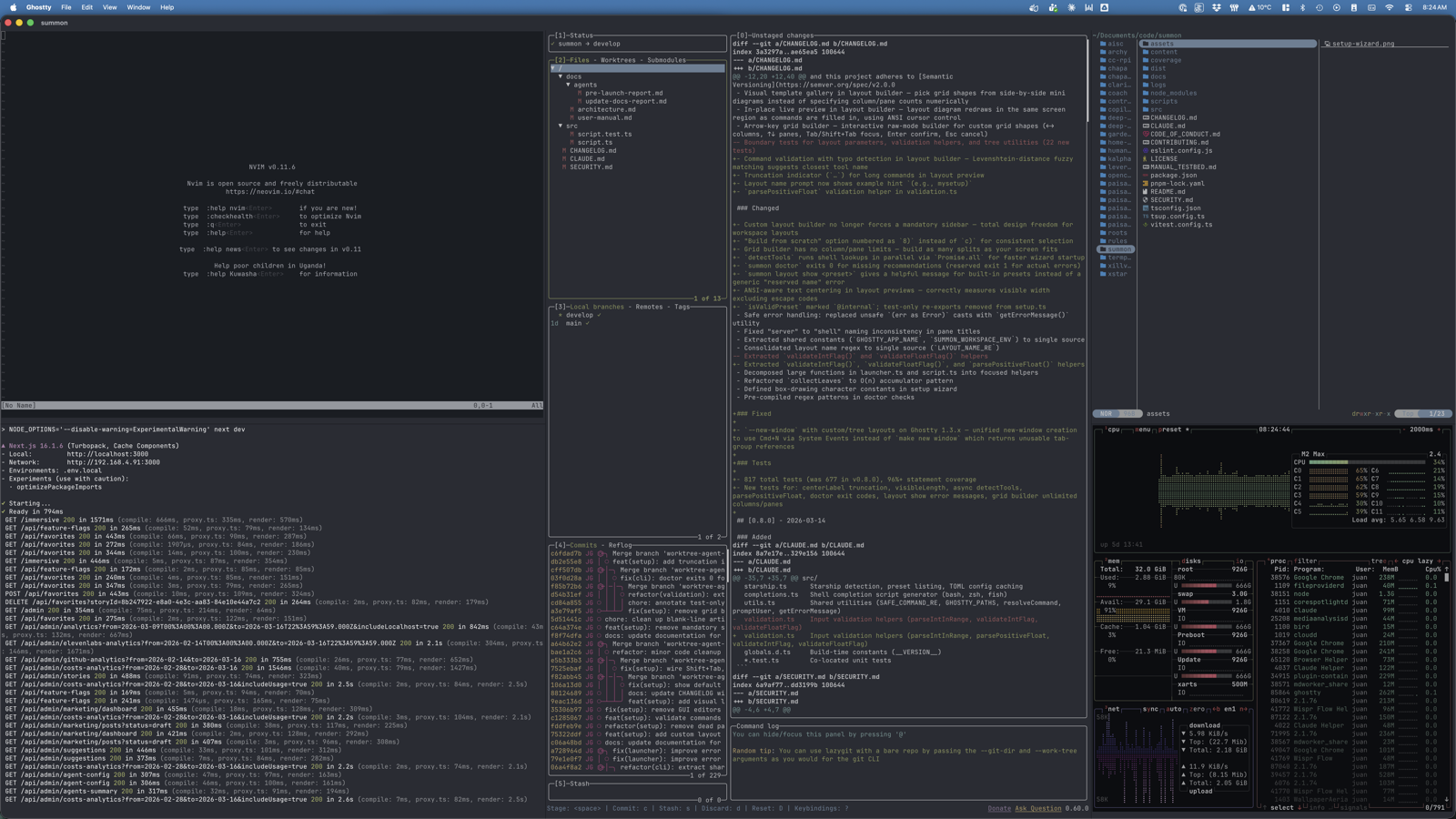Click the Wi-Fi icon in the menu bar
1456x819 pixels.
tap(1390, 7)
